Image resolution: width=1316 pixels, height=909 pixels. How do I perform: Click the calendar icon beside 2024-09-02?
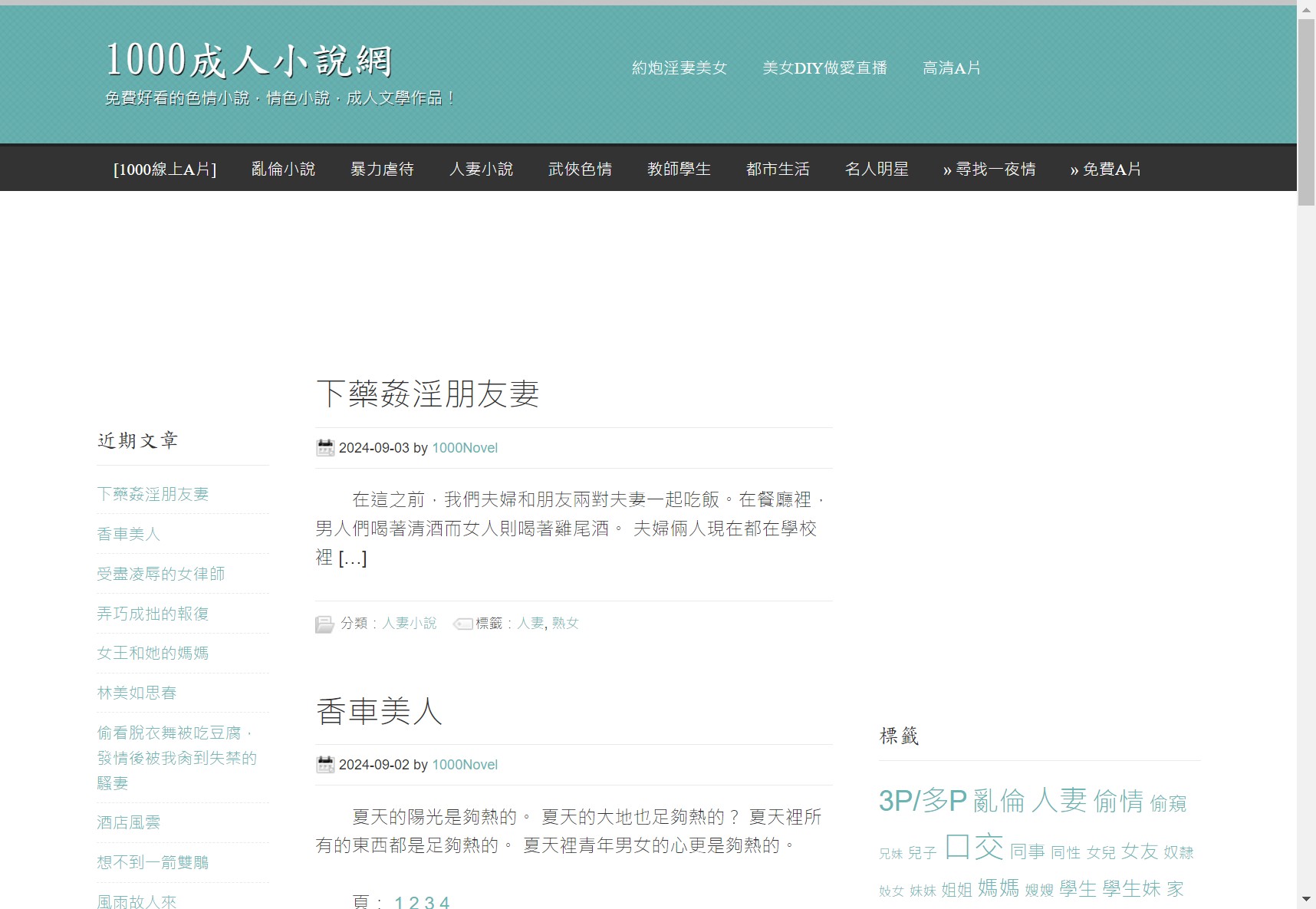325,764
